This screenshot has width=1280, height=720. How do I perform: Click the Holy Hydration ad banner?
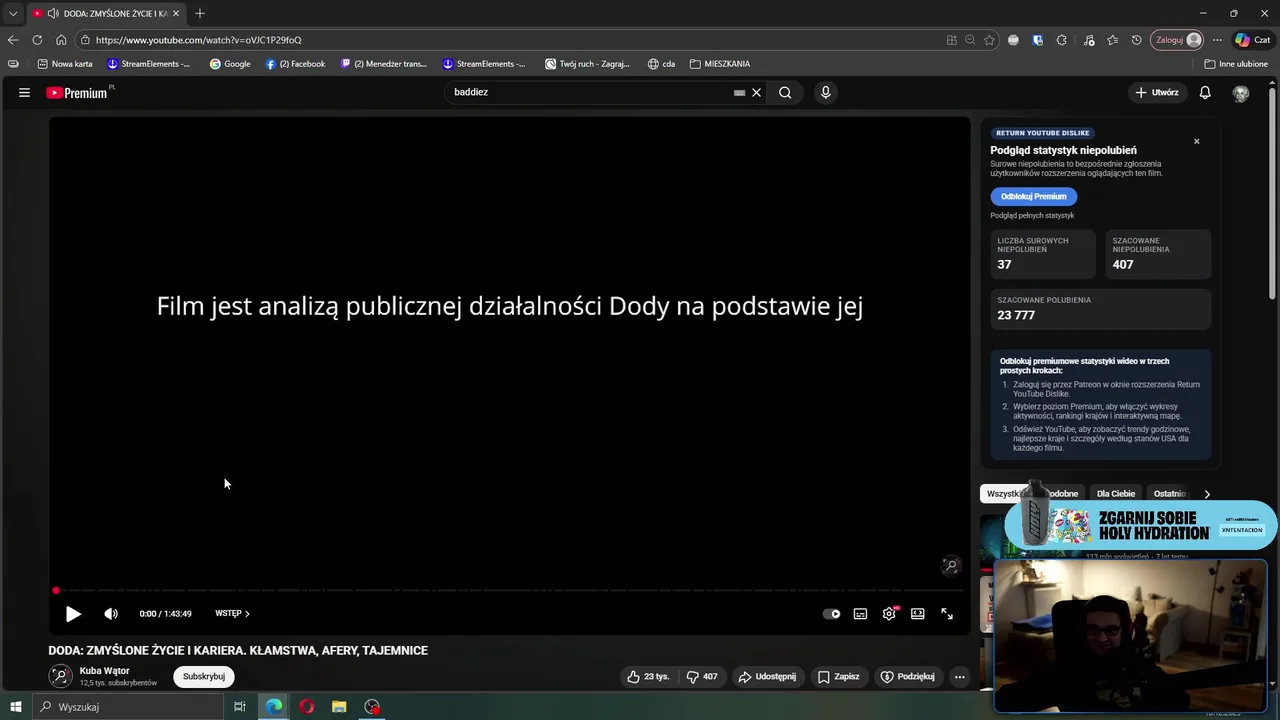1140,525
